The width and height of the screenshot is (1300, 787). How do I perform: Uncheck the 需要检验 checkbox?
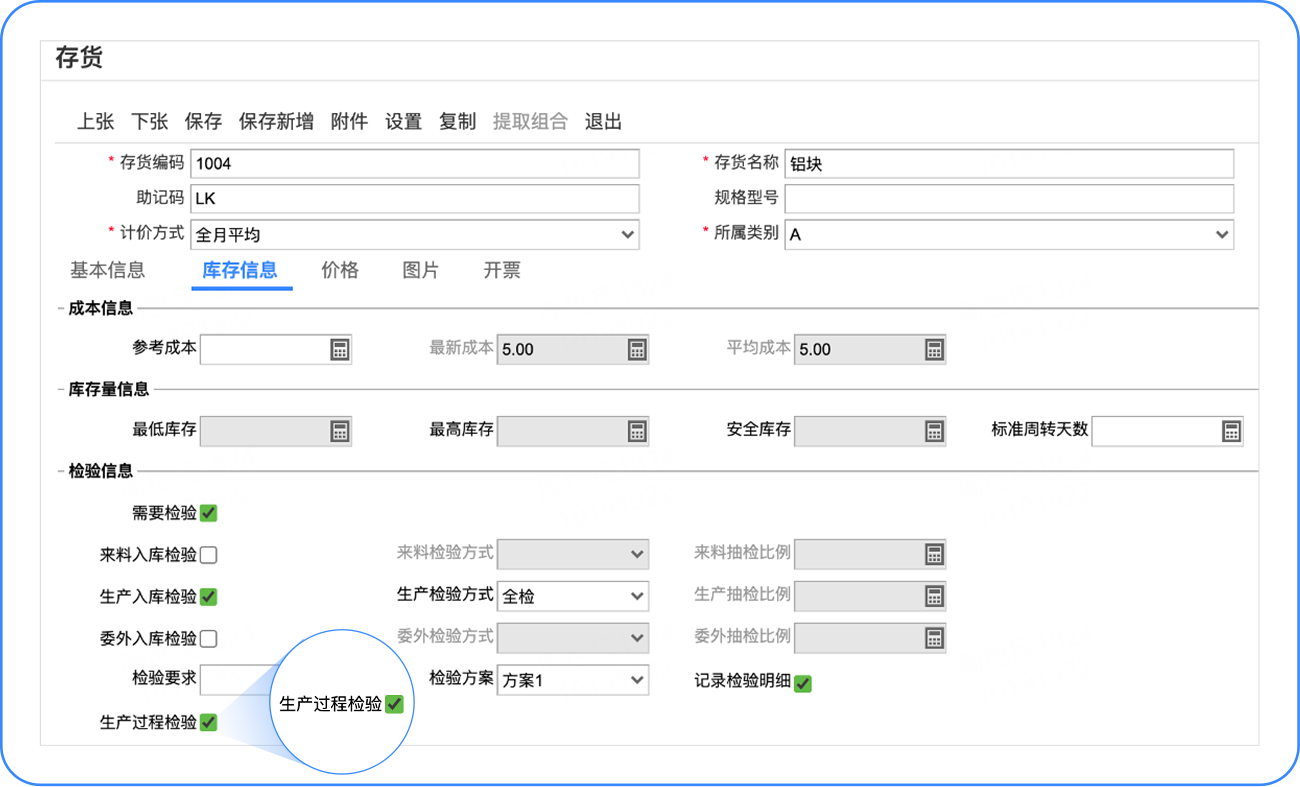208,513
